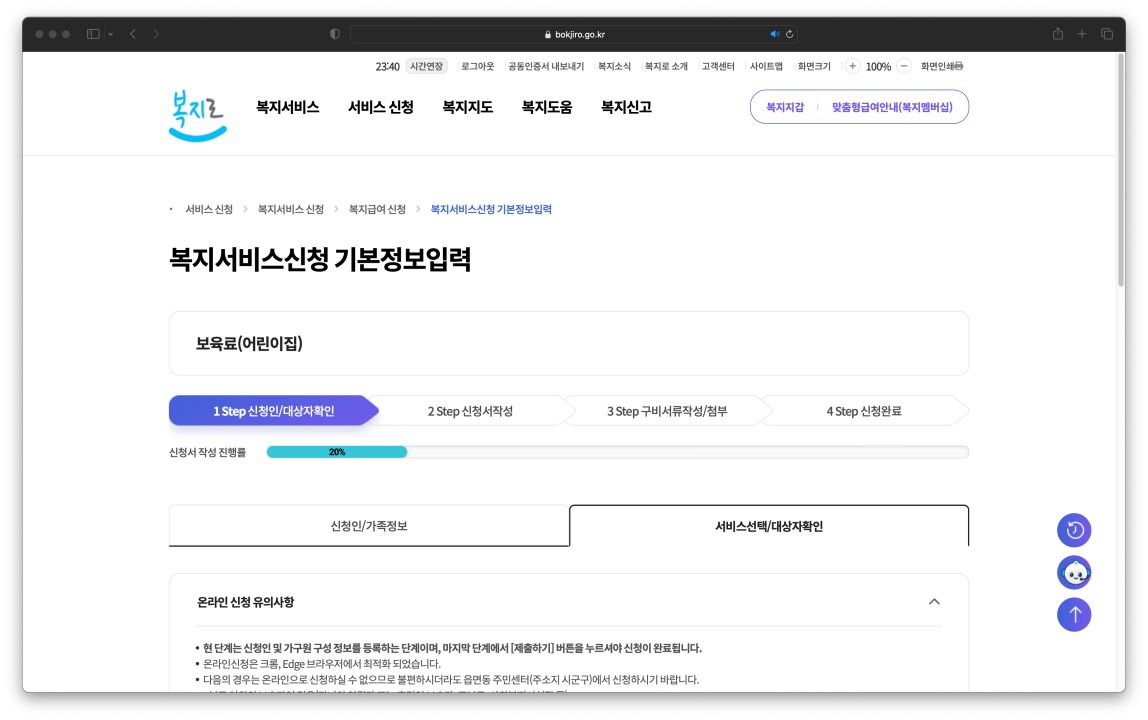Image resolution: width=1148 pixels, height=720 pixels.
Task: Click the recent history clock icon
Action: click(x=1074, y=530)
